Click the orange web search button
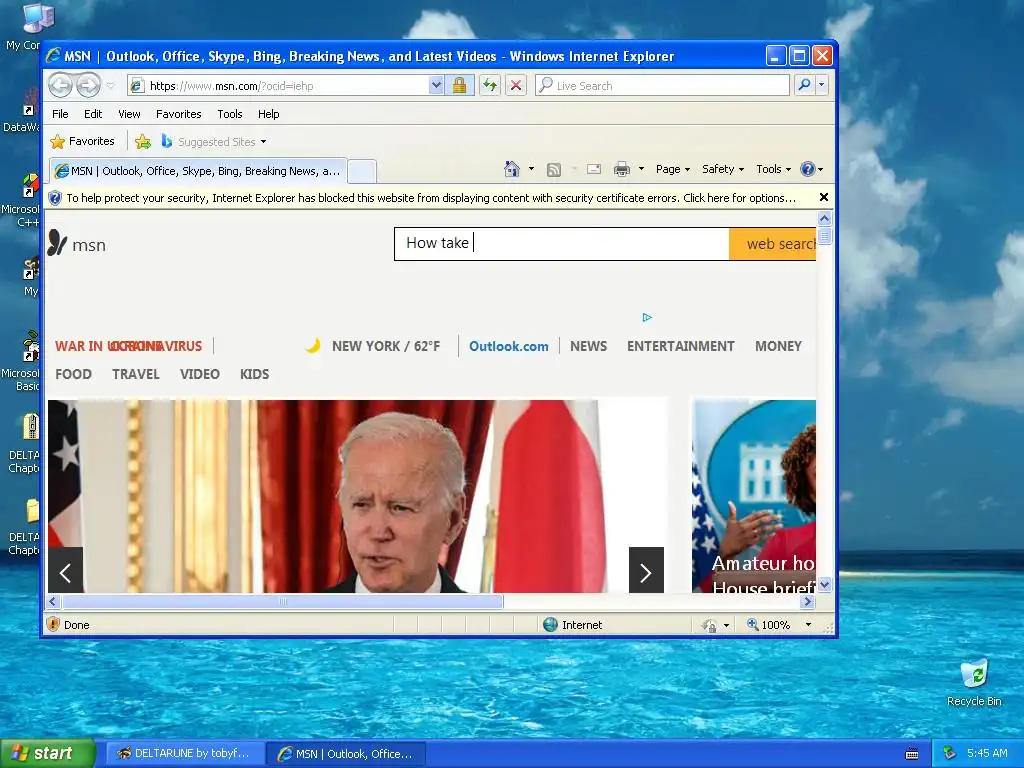 (x=773, y=244)
